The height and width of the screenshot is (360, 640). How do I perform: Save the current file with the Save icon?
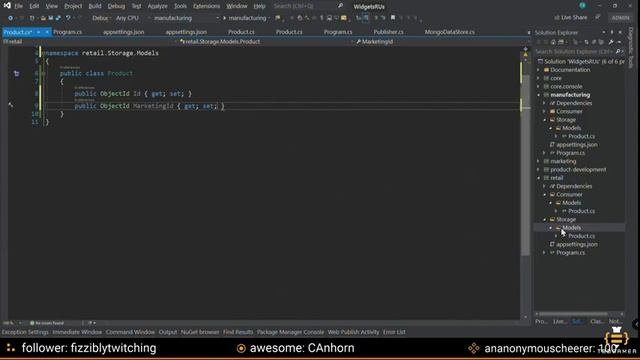51,18
